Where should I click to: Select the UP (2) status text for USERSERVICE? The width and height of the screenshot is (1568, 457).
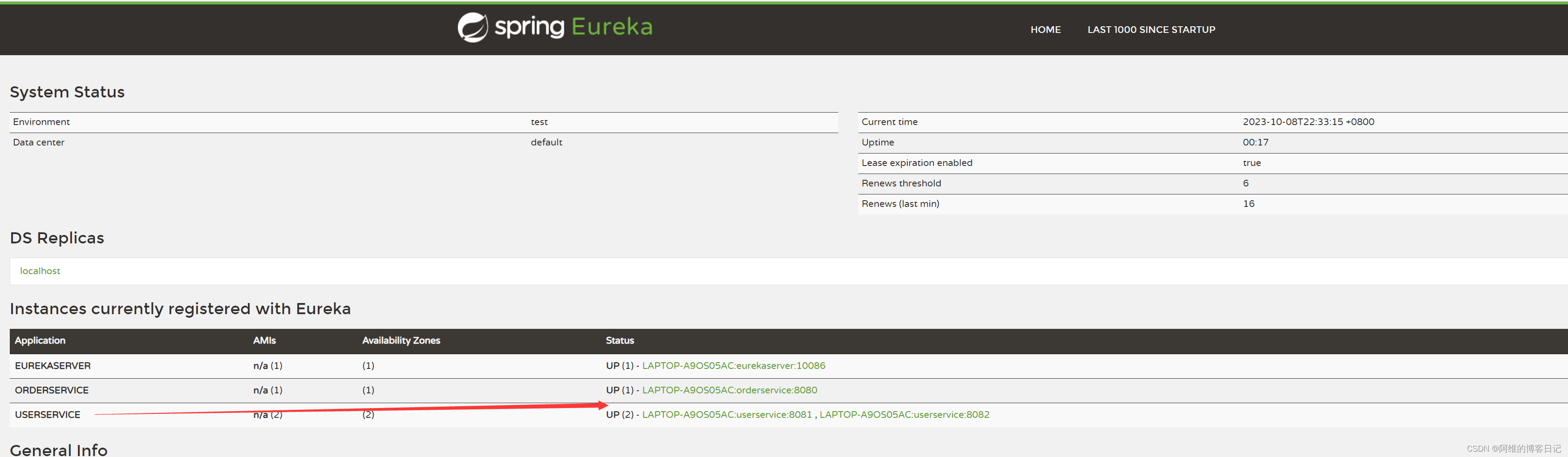(x=620, y=414)
